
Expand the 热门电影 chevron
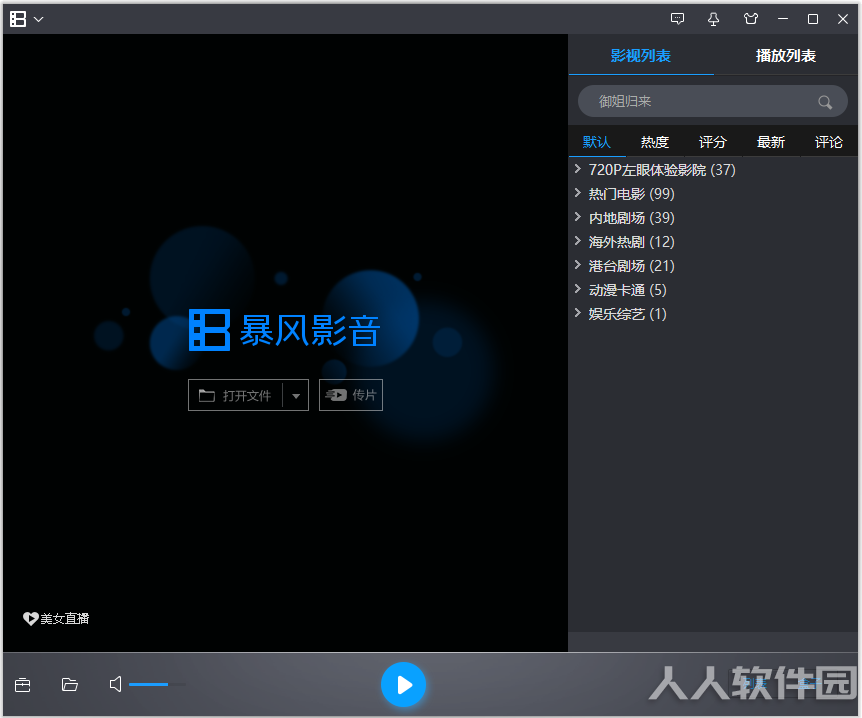pyautogui.click(x=577, y=192)
